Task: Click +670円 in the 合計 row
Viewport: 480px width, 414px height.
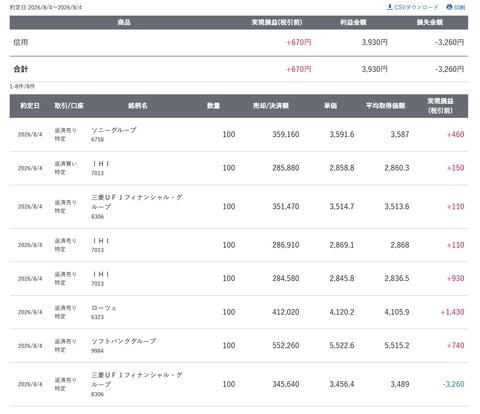Action: pos(299,69)
